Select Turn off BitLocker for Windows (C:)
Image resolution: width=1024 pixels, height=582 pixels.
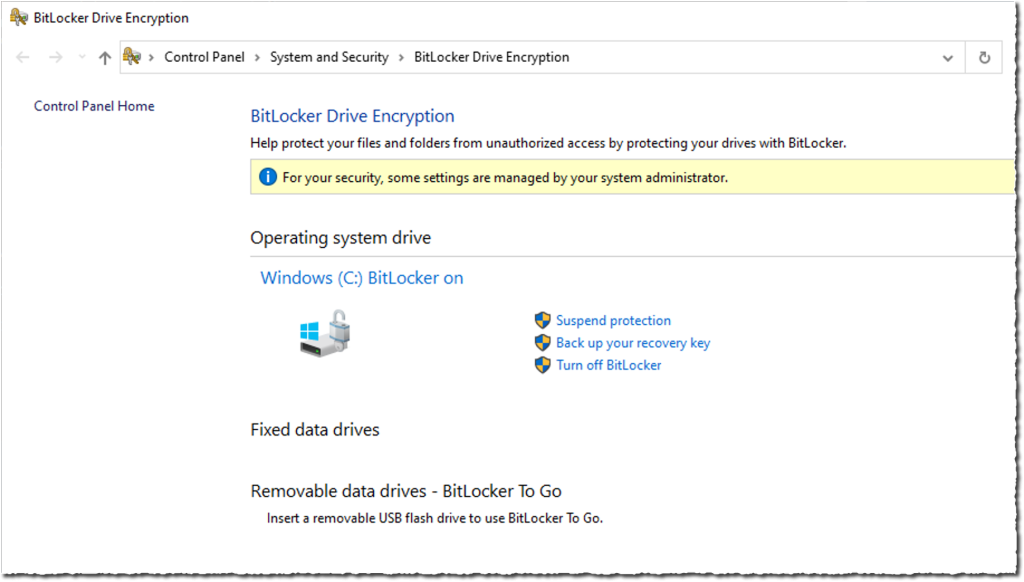click(x=609, y=365)
